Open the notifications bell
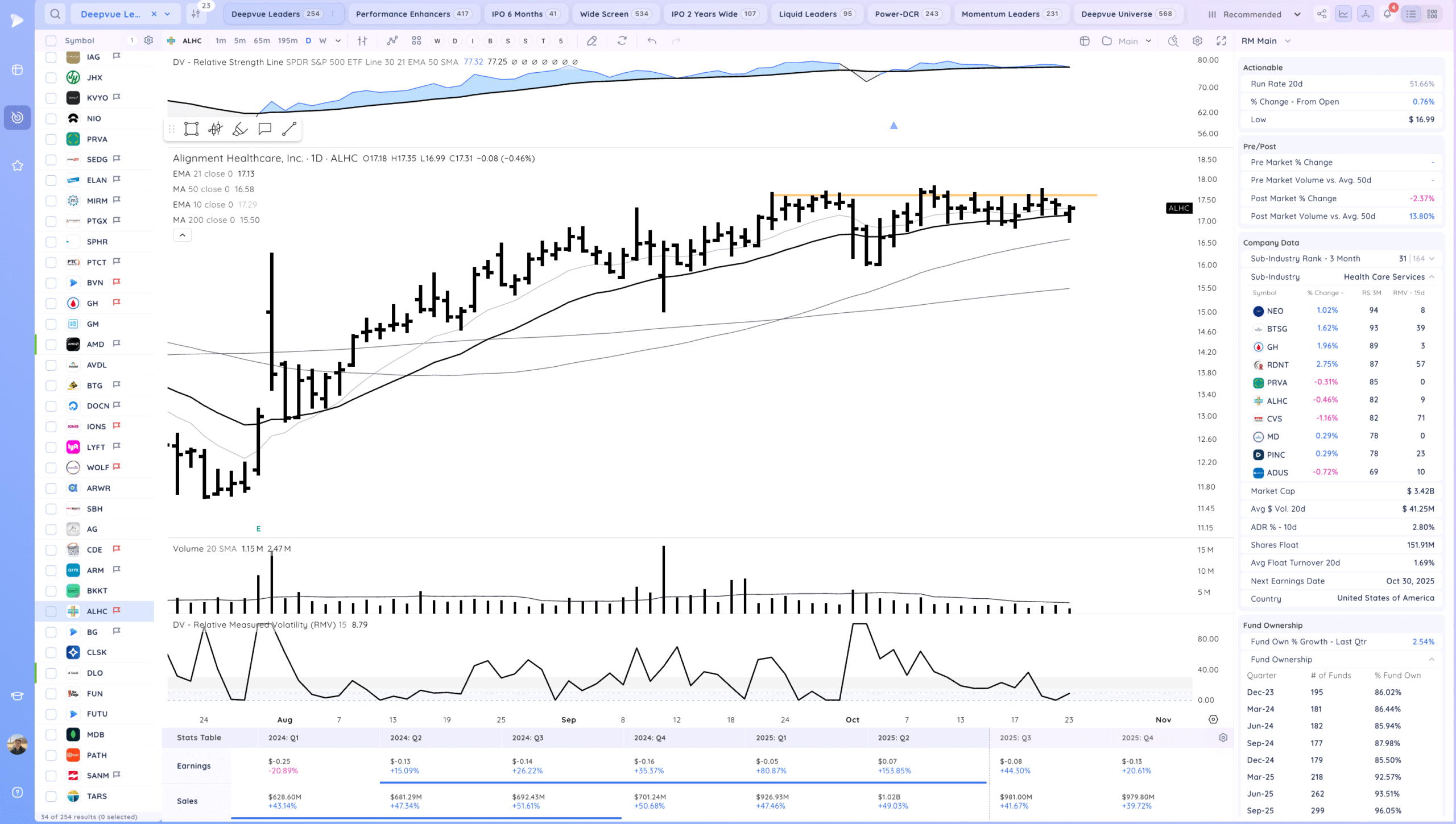This screenshot has width=1456, height=824. (1387, 14)
